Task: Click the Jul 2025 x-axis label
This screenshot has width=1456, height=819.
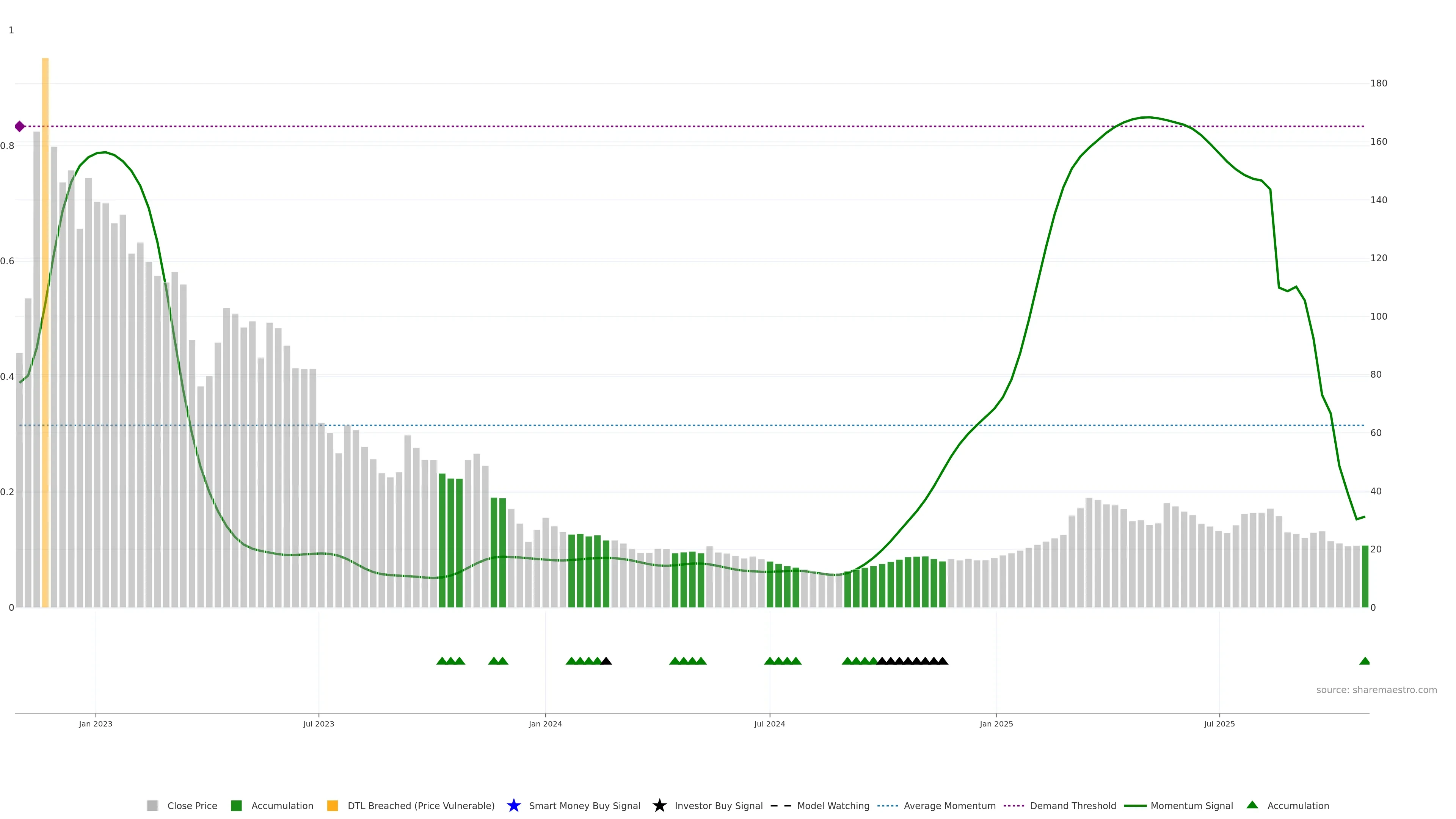Action: [1219, 723]
